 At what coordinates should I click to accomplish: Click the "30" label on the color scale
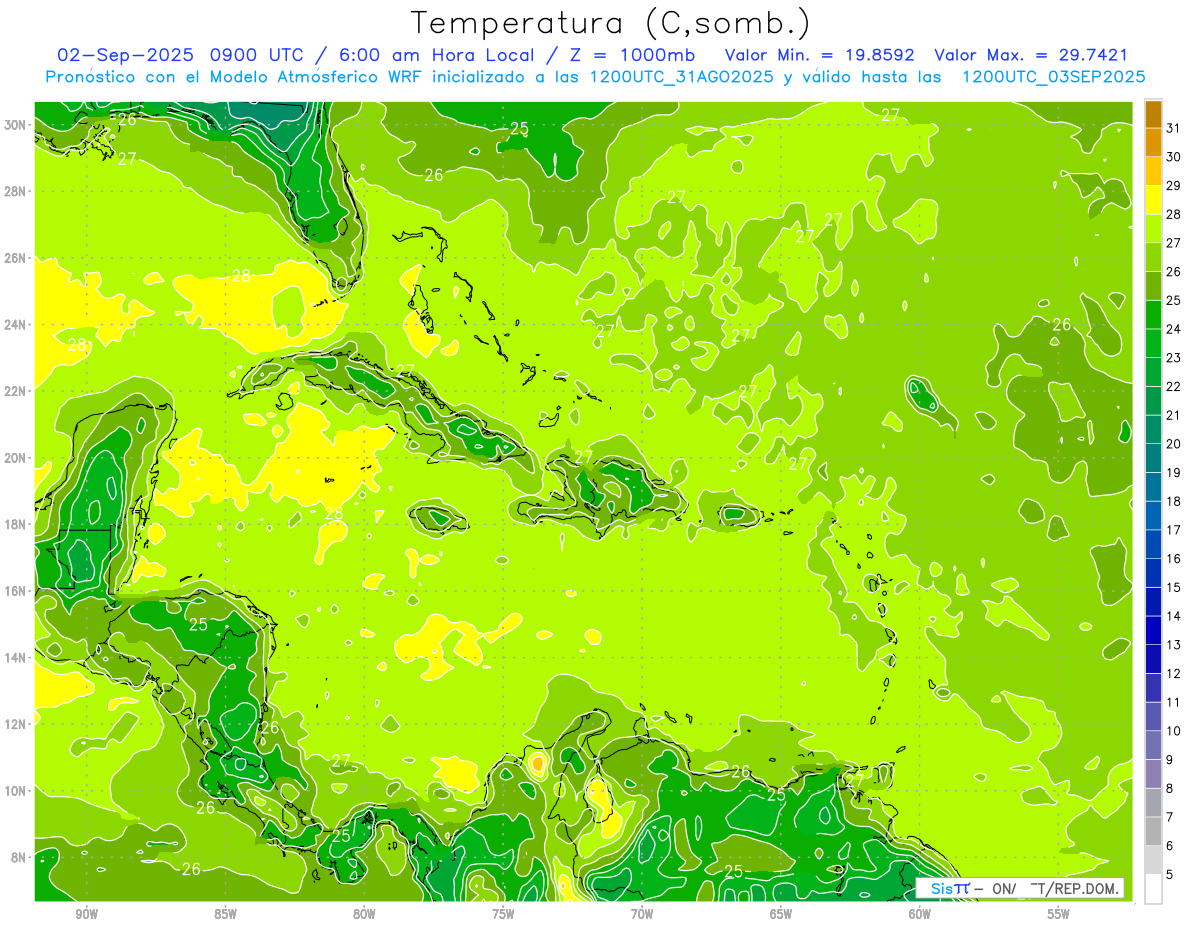pos(1174,157)
